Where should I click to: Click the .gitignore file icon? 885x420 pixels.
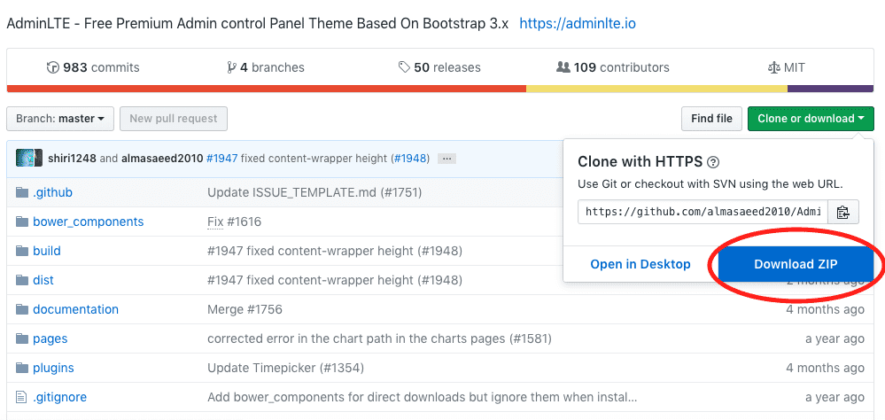point(20,397)
